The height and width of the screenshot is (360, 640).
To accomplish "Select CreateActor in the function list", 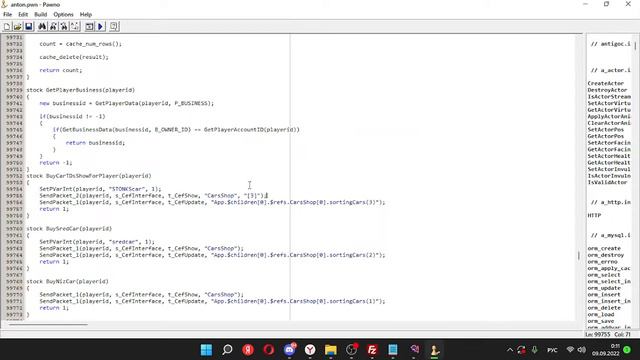I will 605,83.
